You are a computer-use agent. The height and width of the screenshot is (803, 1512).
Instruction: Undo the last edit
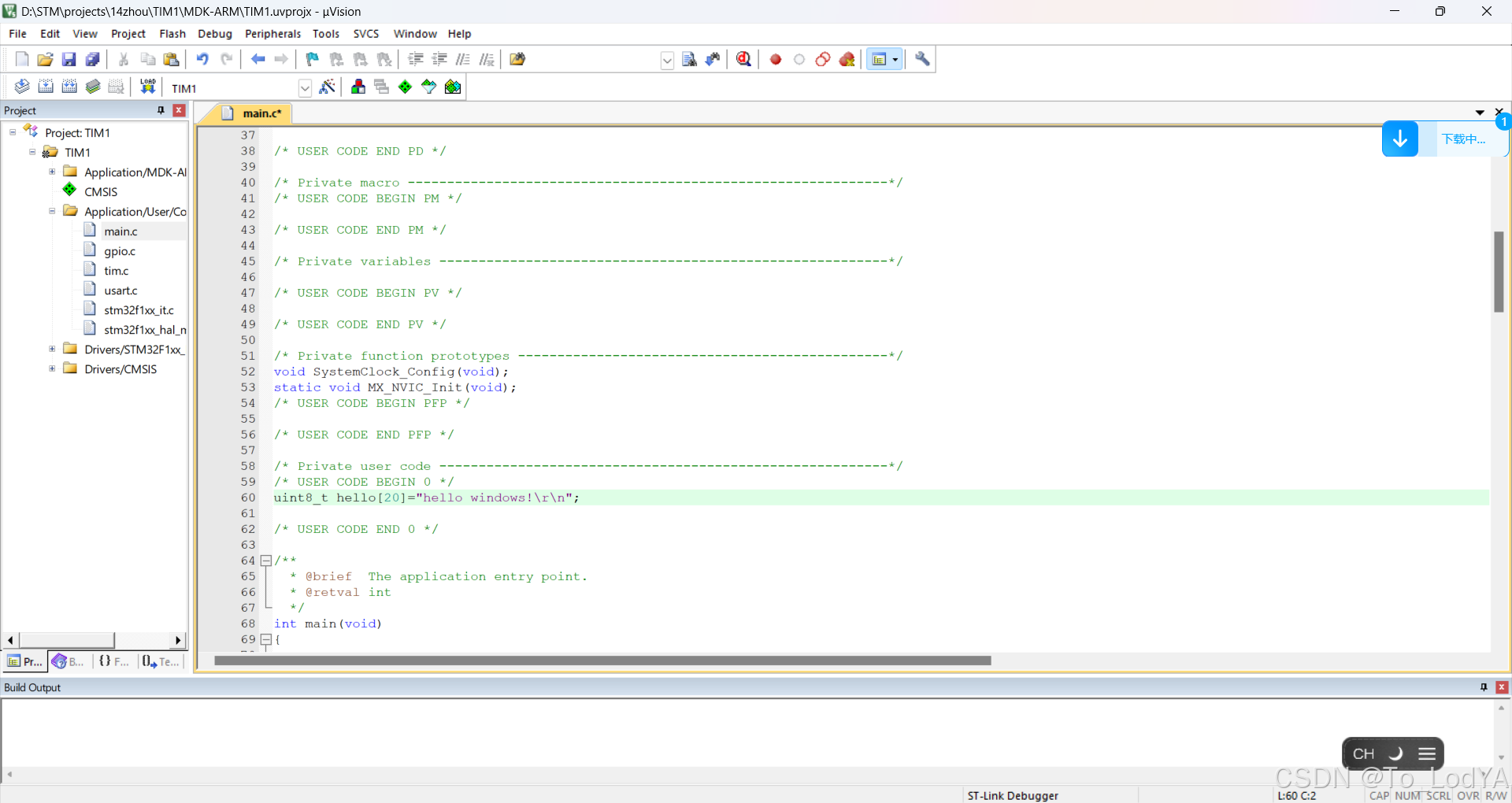(x=202, y=59)
